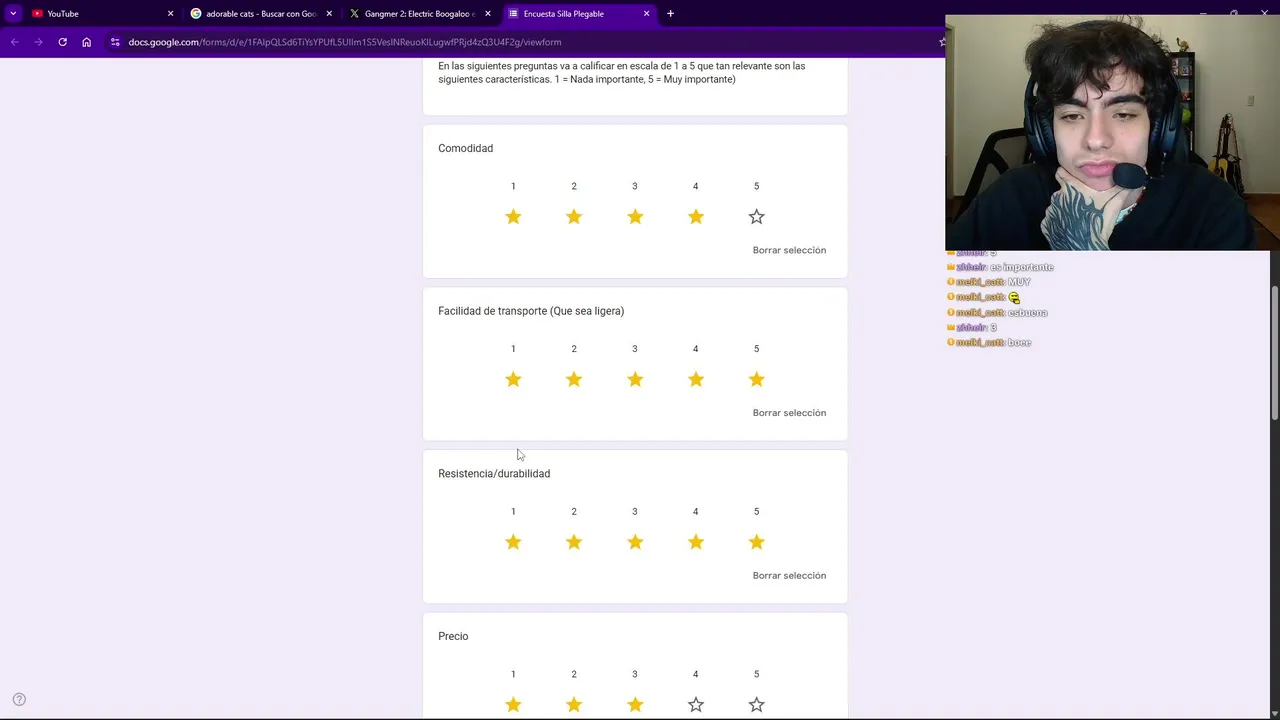The width and height of the screenshot is (1280, 720).
Task: Select star 3 for Facilidad de transporte
Action: [x=635, y=380]
